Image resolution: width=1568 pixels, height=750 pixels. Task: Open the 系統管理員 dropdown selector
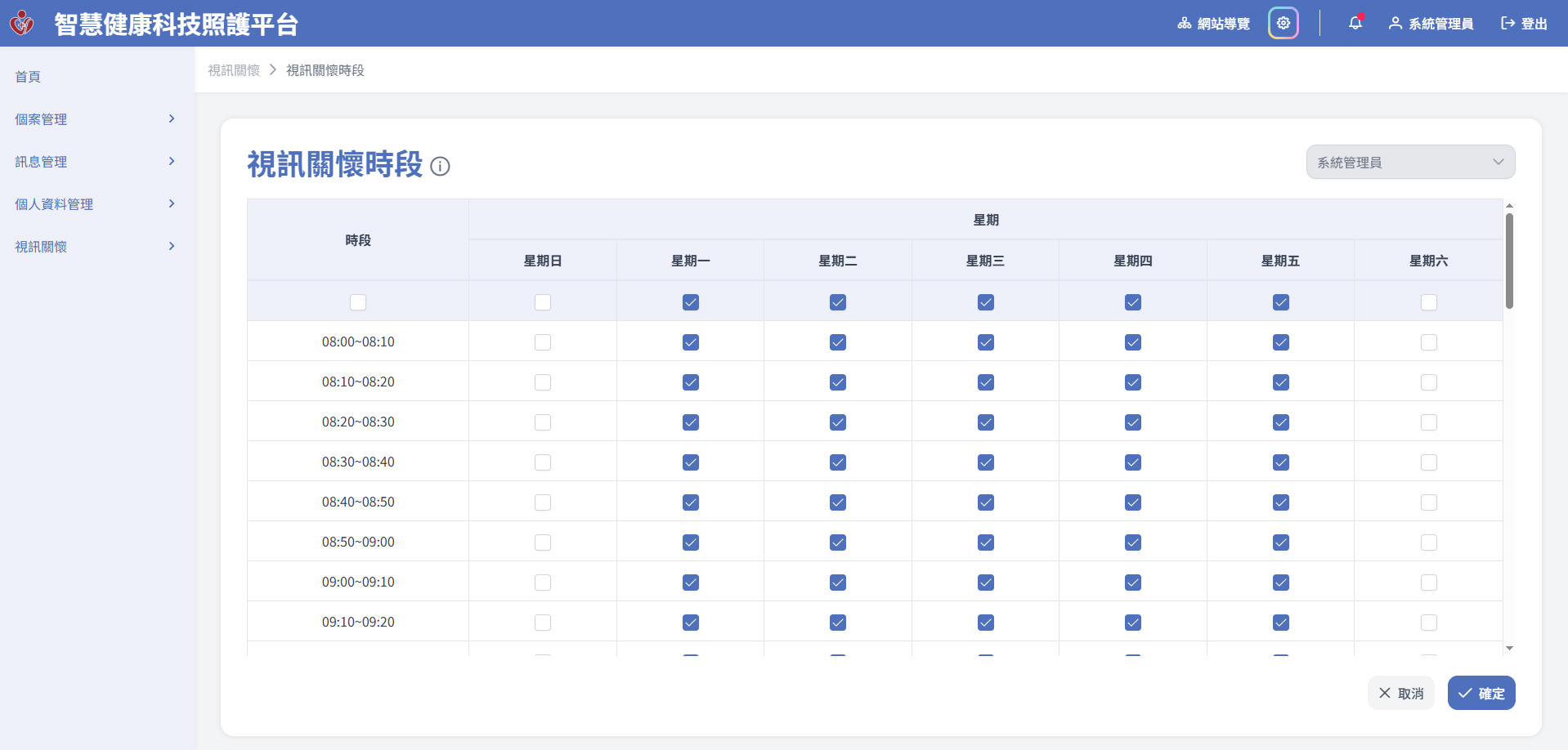(x=1409, y=162)
